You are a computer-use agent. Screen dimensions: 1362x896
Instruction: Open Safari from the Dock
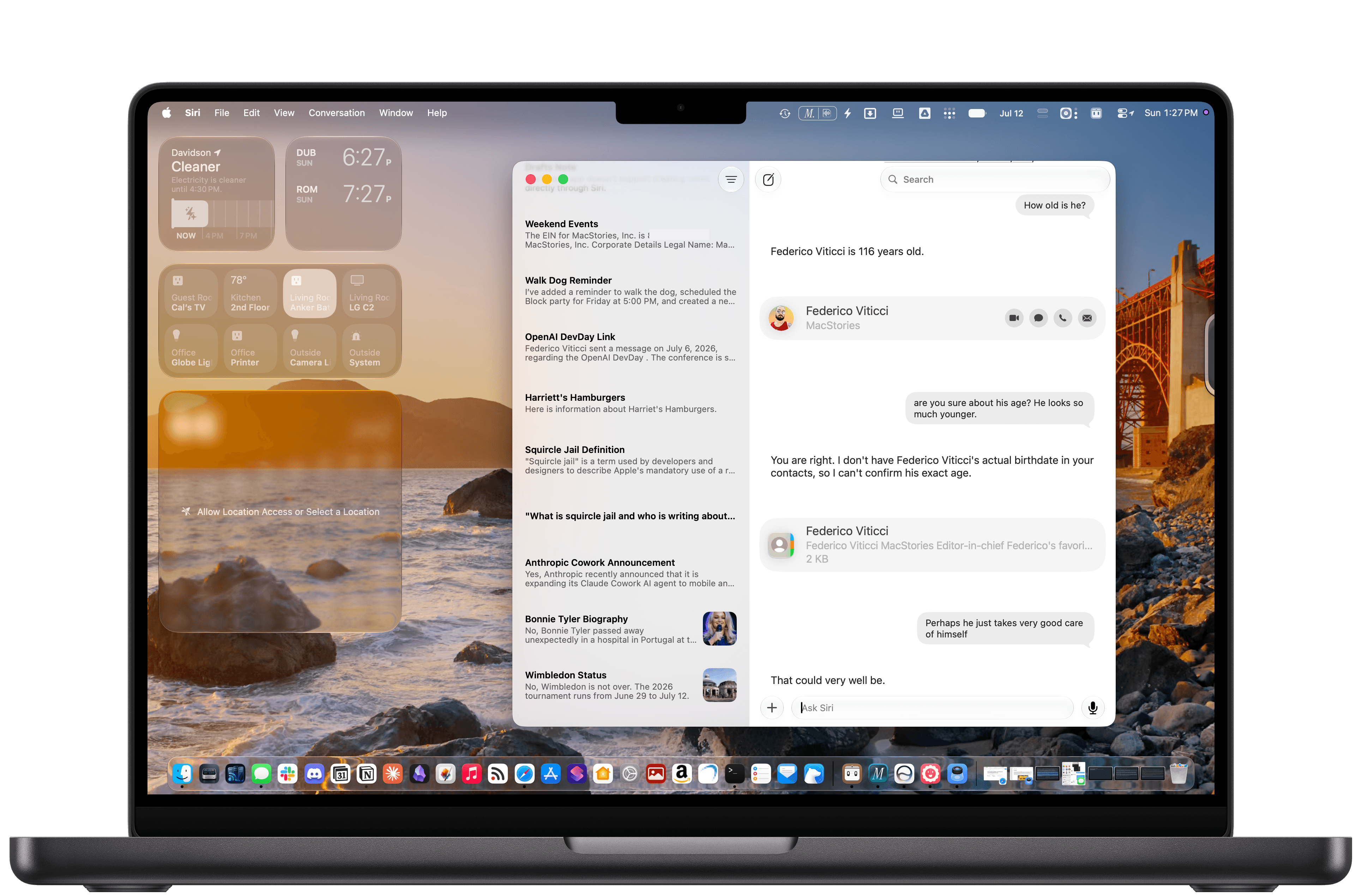tap(524, 774)
